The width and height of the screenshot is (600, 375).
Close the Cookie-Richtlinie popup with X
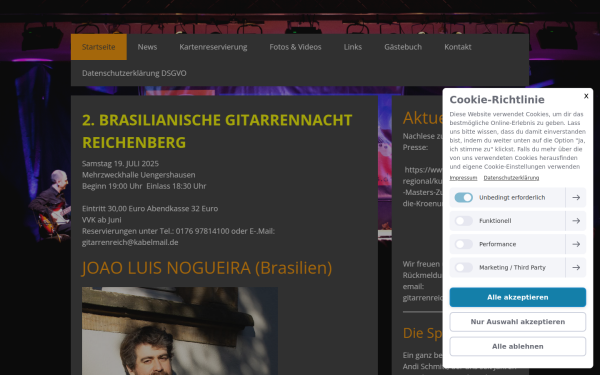tap(586, 96)
